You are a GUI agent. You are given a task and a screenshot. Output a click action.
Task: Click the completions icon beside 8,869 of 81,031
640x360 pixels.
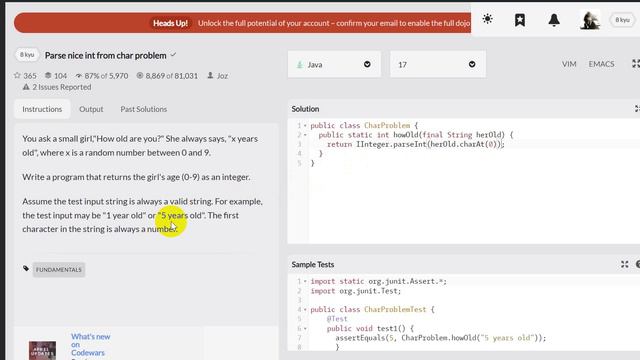(140, 76)
